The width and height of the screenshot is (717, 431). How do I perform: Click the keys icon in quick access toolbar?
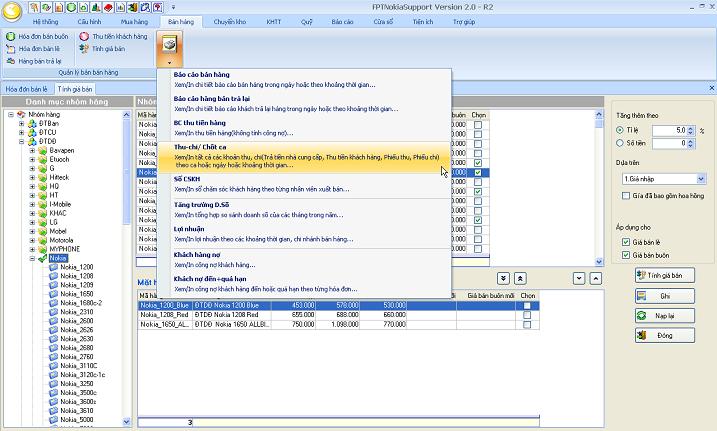(34, 7)
